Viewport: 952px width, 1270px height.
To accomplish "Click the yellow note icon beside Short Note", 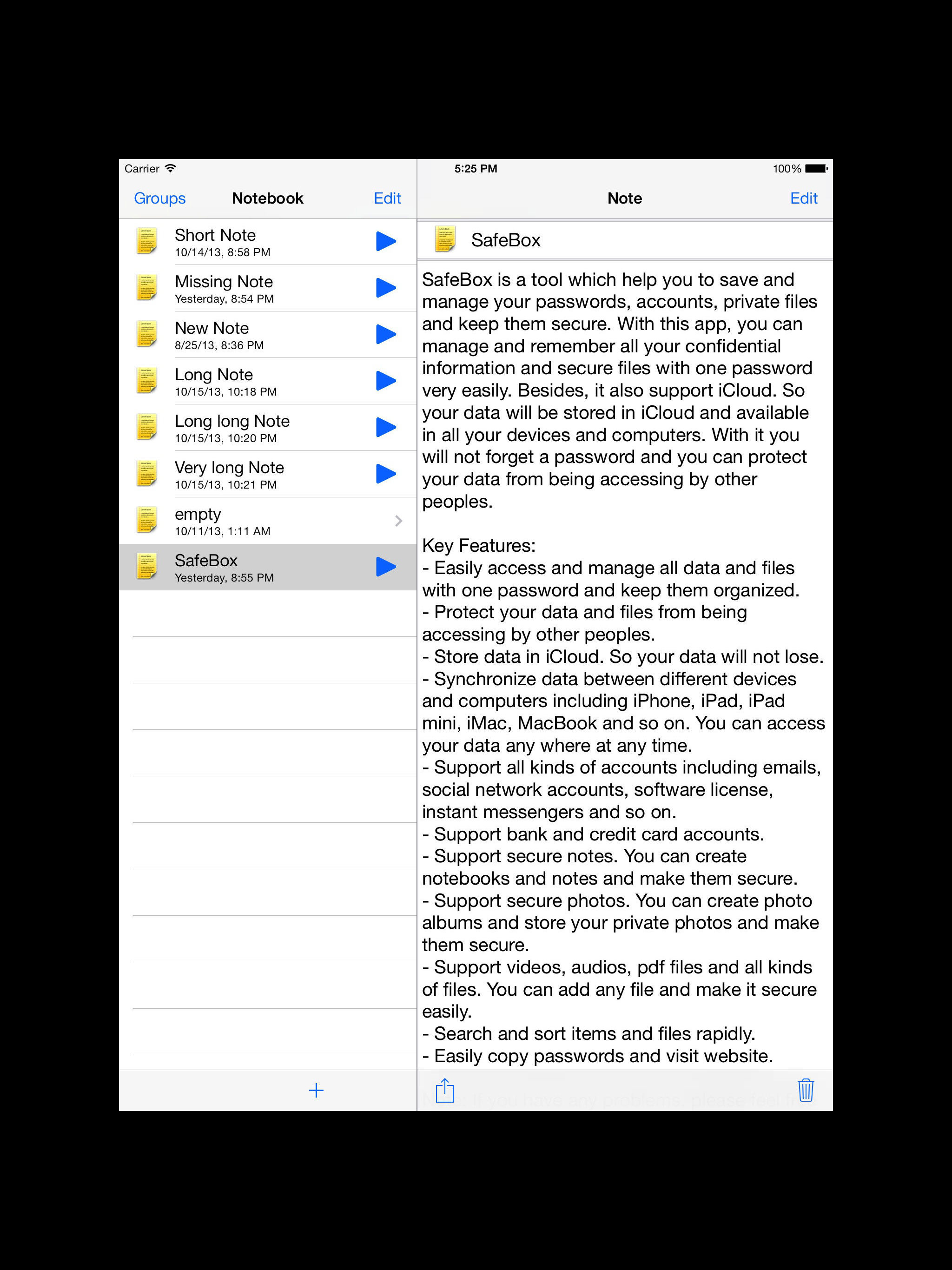I will tap(146, 241).
